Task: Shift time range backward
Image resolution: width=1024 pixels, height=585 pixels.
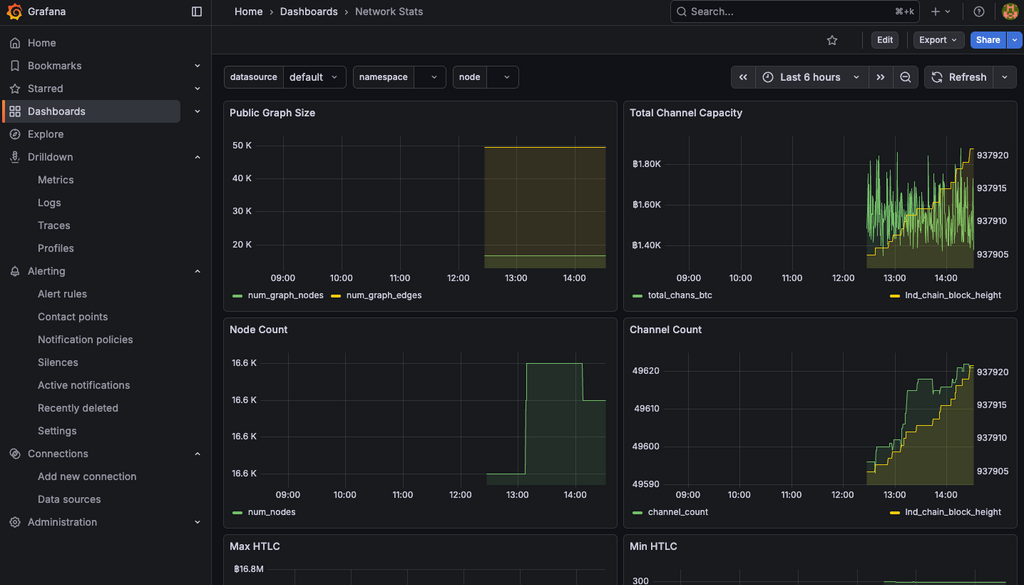Action: click(743, 77)
